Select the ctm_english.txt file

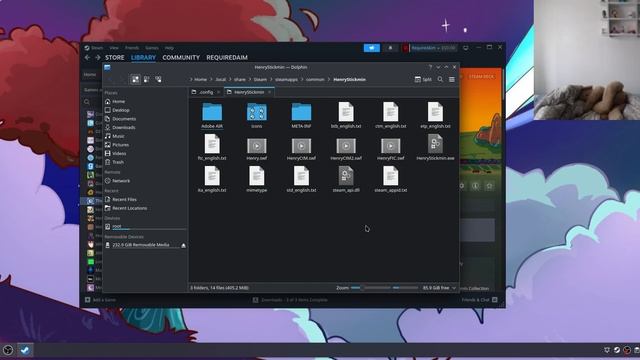click(x=391, y=116)
